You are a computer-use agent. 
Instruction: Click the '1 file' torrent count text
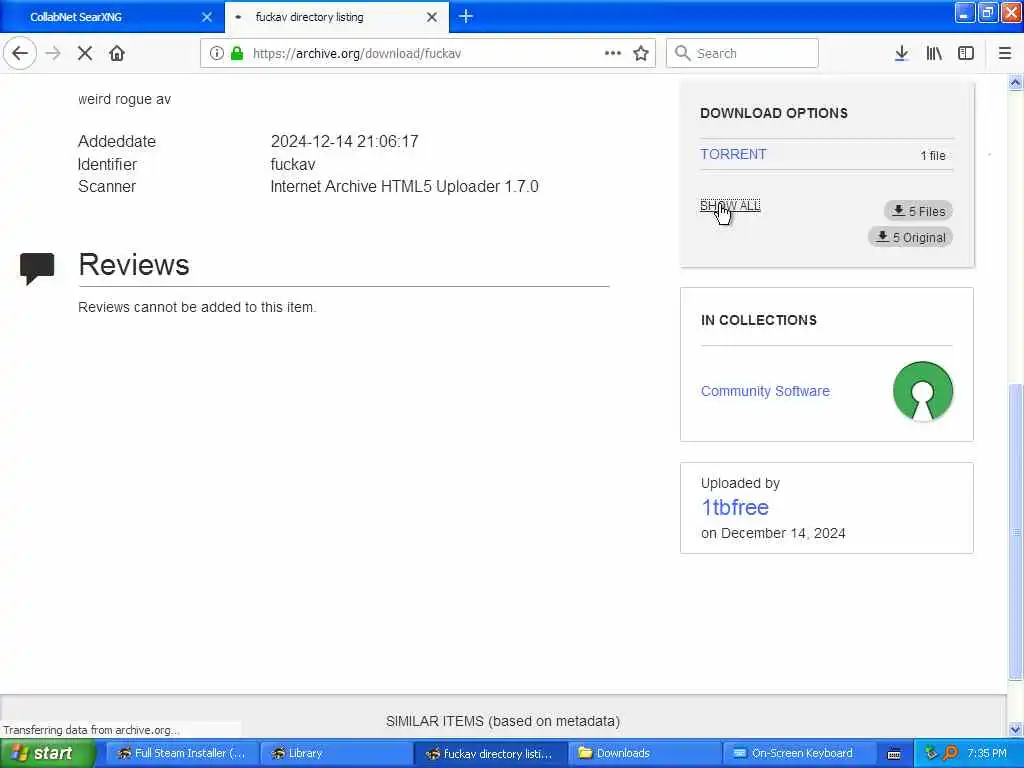[933, 155]
